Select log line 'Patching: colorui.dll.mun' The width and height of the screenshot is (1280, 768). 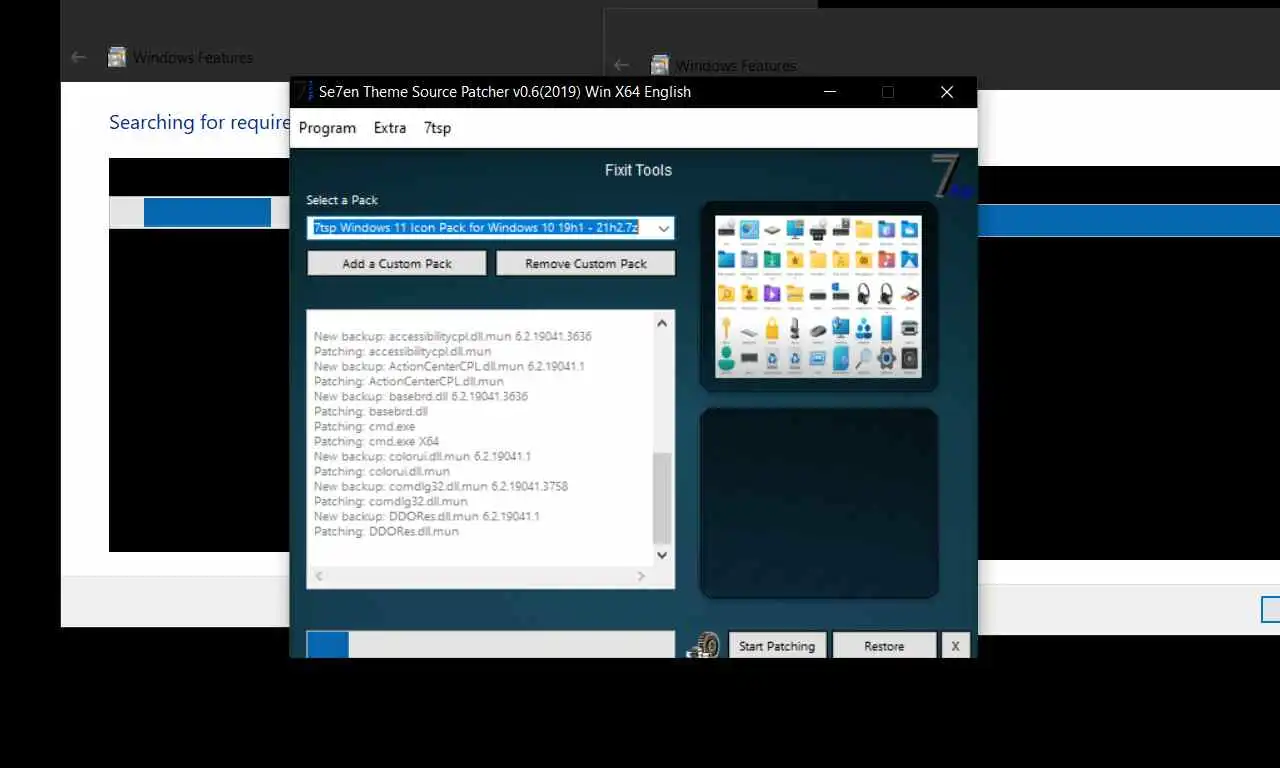(381, 472)
